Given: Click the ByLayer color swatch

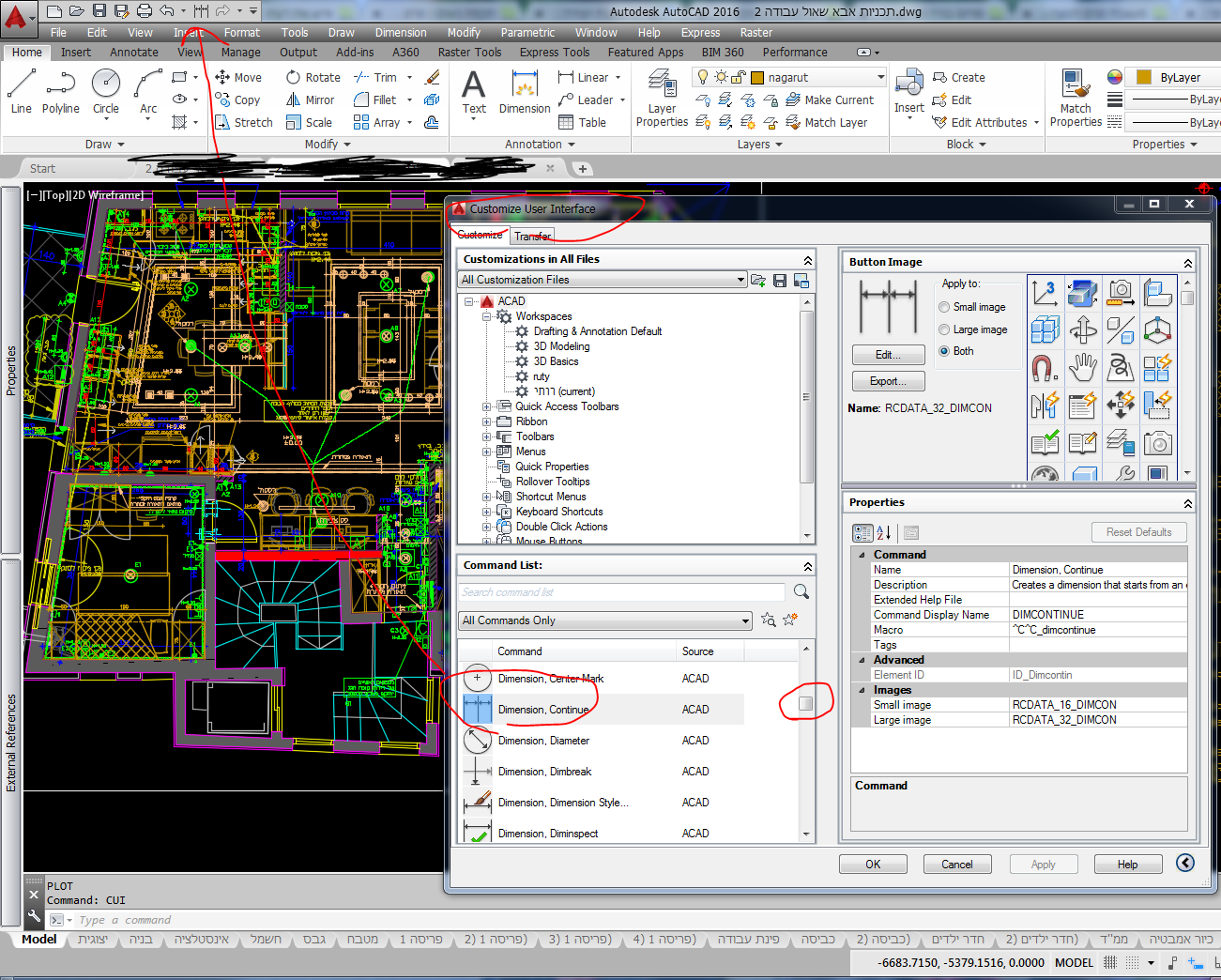Looking at the screenshot, I should pos(1144,78).
